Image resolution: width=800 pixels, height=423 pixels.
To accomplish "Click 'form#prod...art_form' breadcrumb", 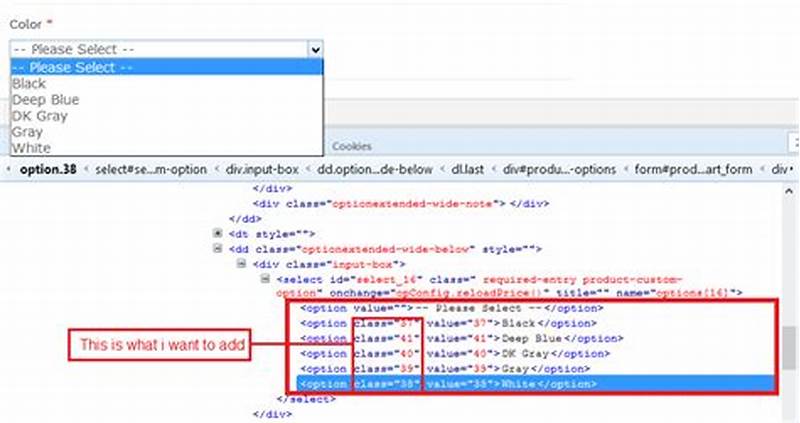I will pos(693,169).
